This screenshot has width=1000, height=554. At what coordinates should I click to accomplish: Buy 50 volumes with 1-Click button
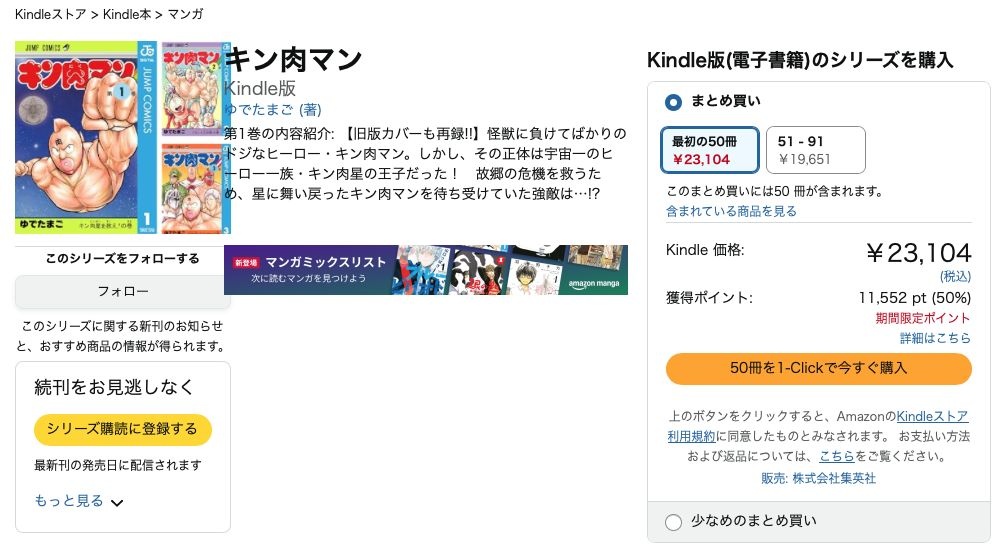pos(818,368)
